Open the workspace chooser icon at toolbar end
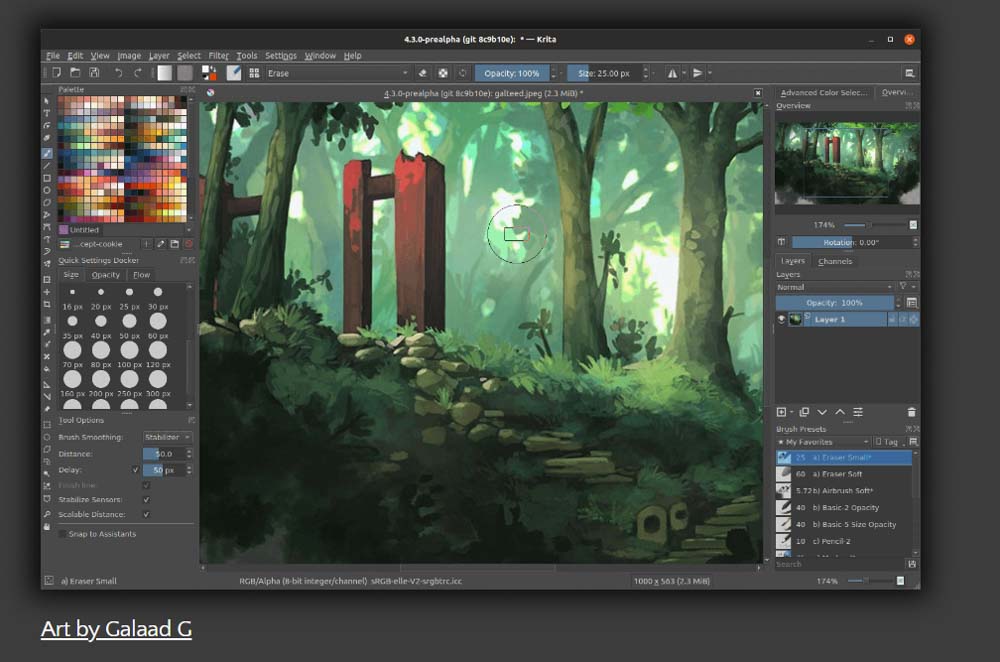This screenshot has width=1000, height=662. click(x=910, y=73)
